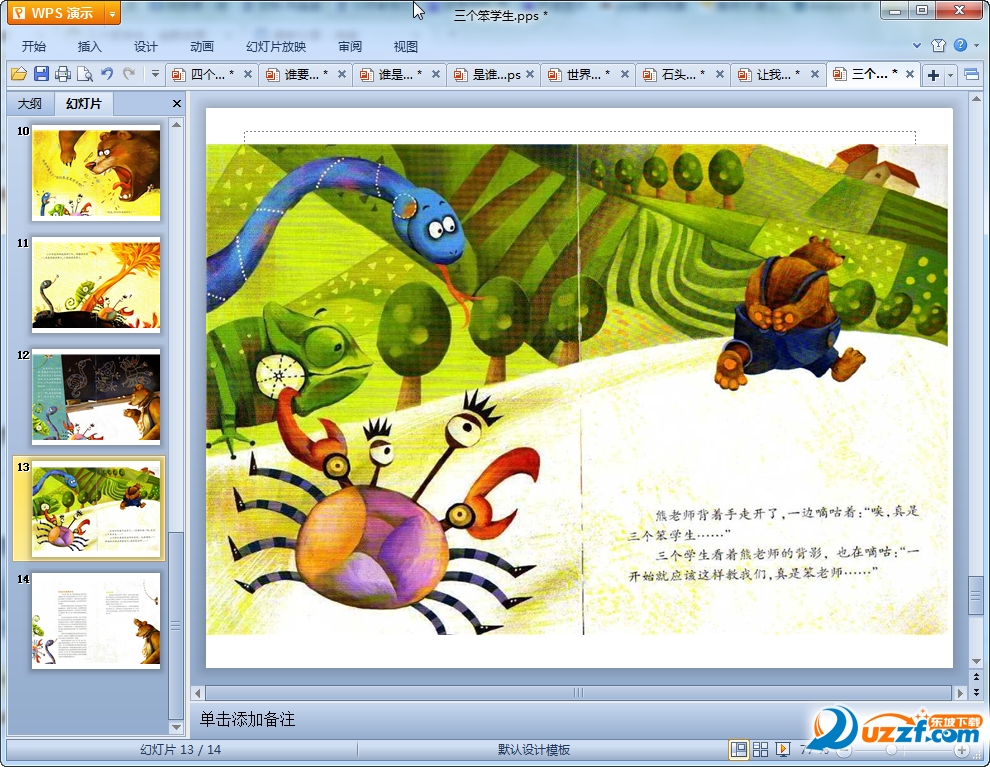This screenshot has width=990, height=767.
Task: Switch to Normal view in status bar
Action: (739, 749)
